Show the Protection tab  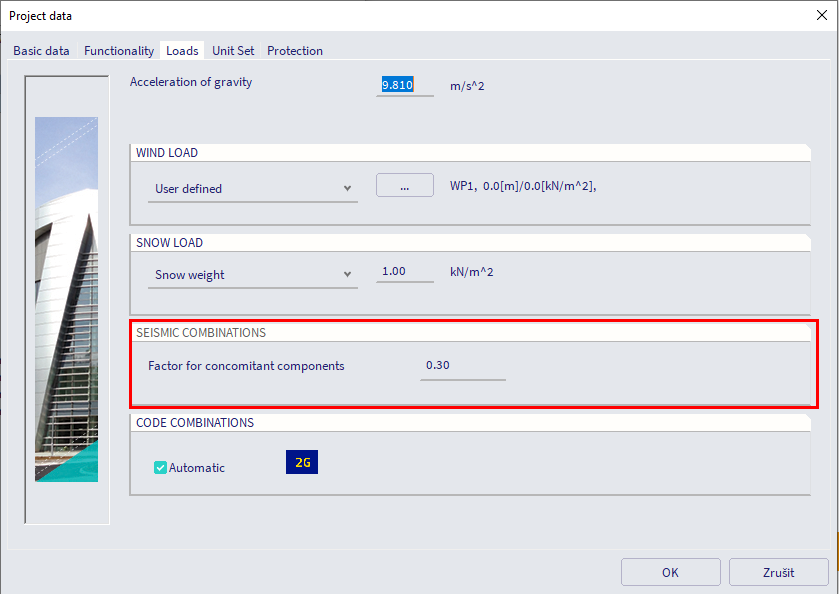click(x=295, y=51)
